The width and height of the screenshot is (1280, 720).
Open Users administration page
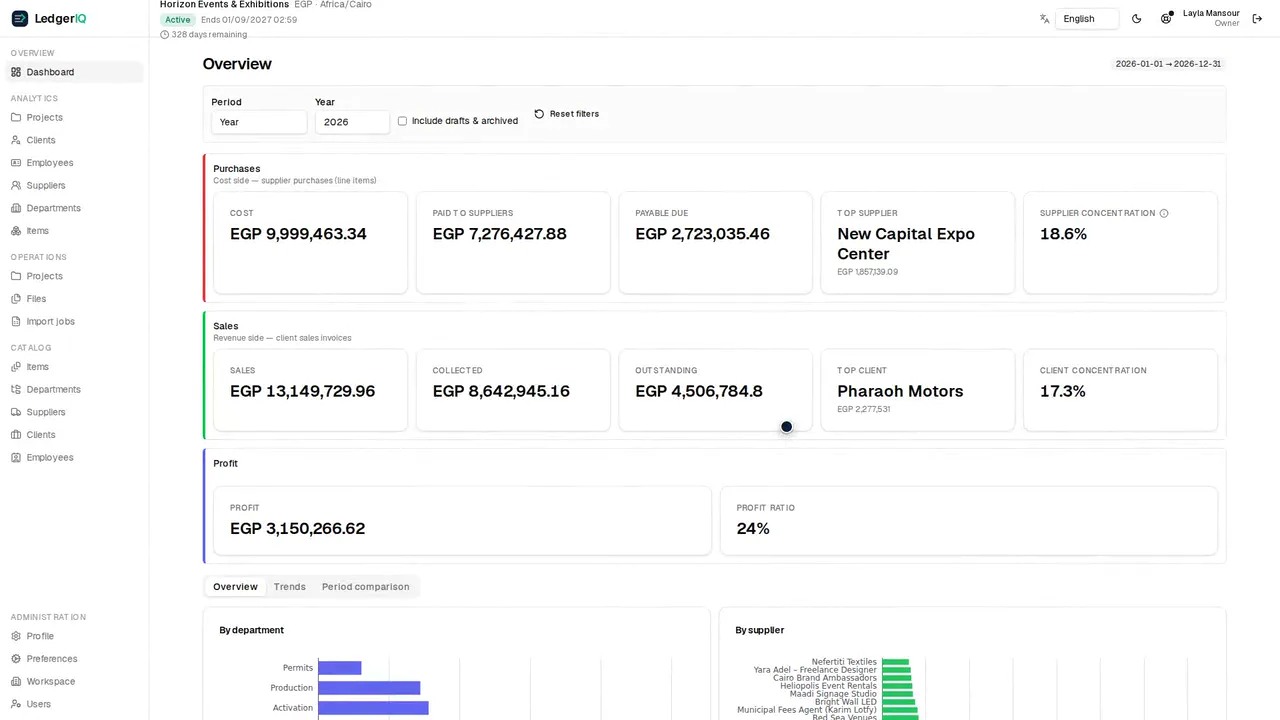coord(74,704)
